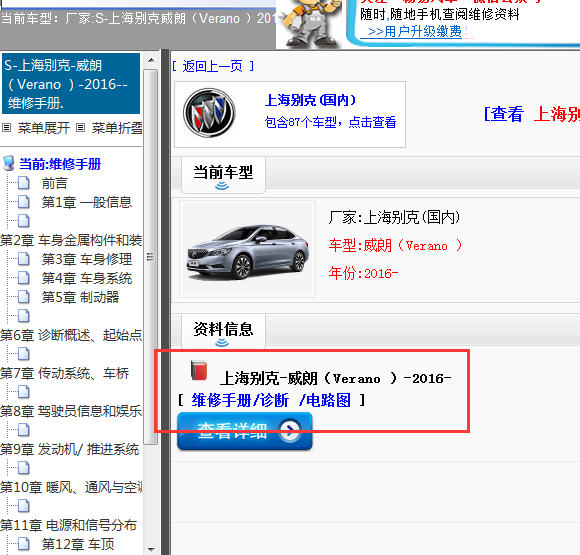Viewport: 580px width, 555px height.
Task: Click the page icon beside 第5章 制动器
Action: 24,297
